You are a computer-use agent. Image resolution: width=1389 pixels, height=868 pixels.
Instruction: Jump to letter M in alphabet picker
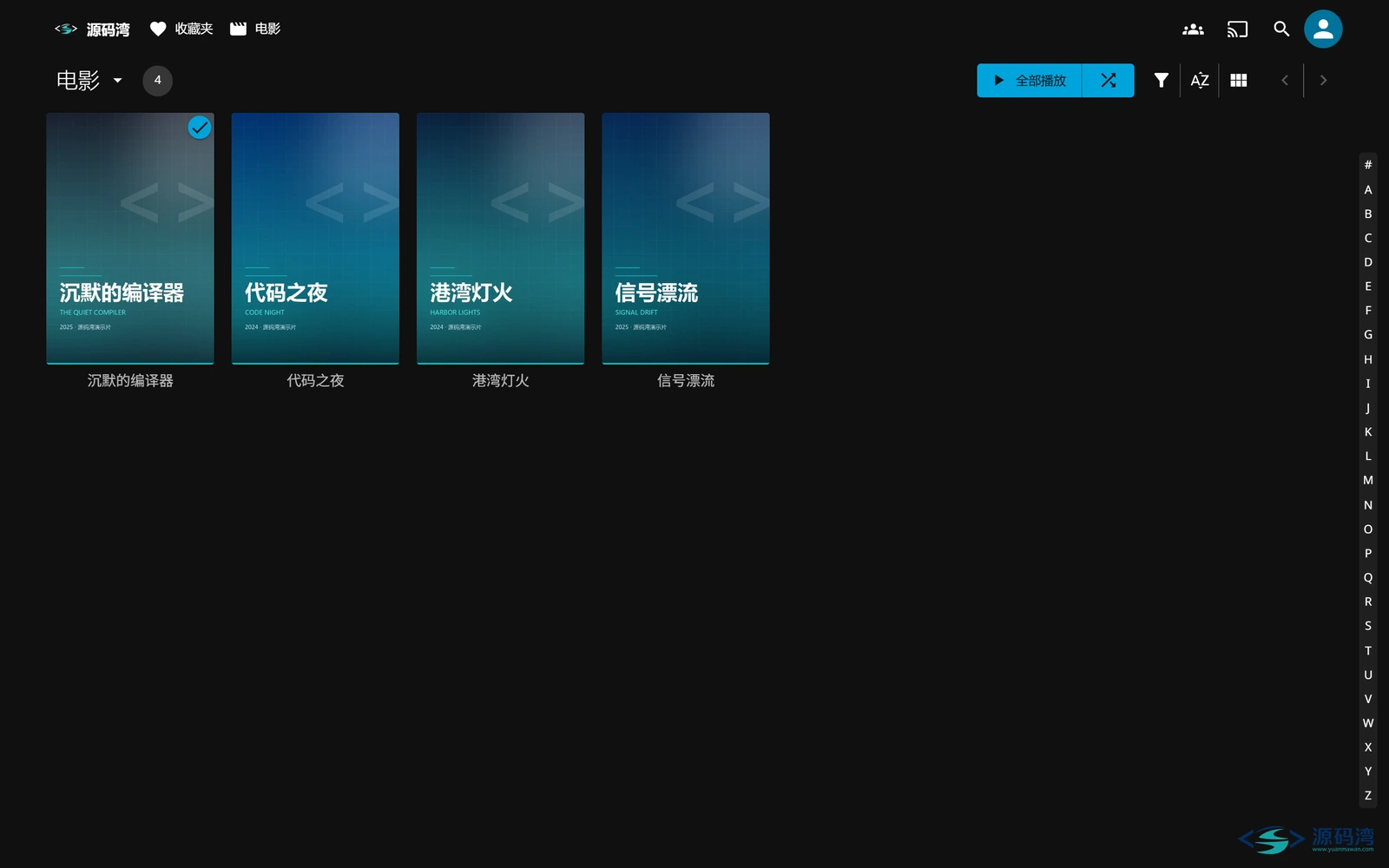(x=1368, y=480)
